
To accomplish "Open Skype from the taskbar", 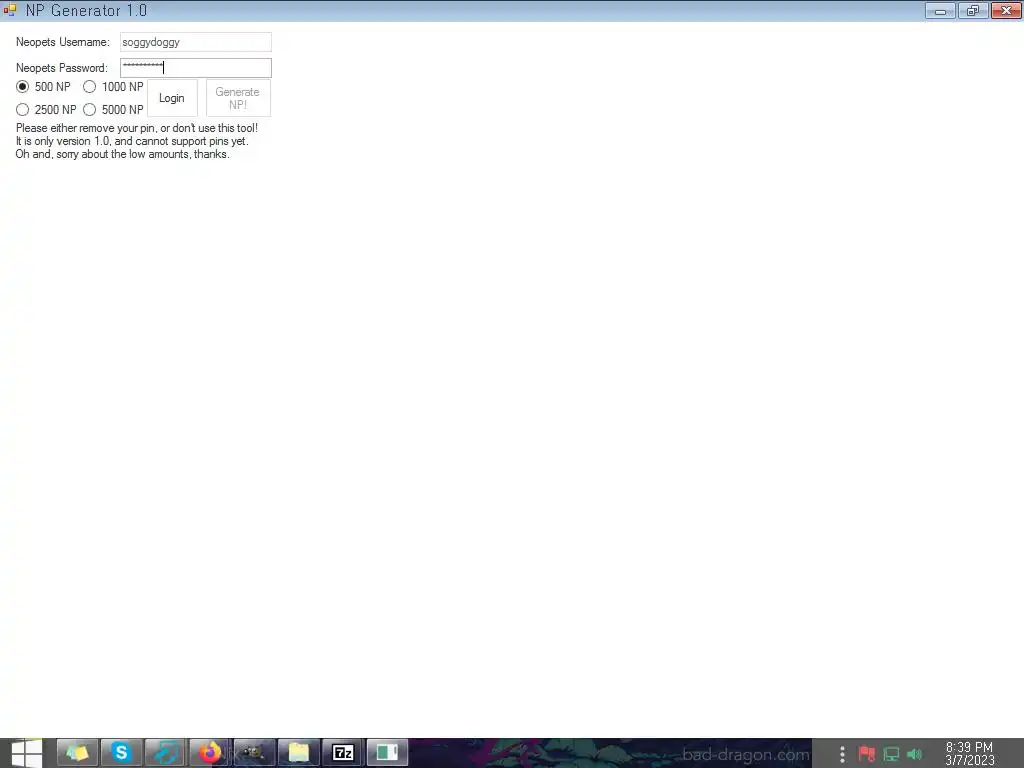I will pyautogui.click(x=121, y=753).
